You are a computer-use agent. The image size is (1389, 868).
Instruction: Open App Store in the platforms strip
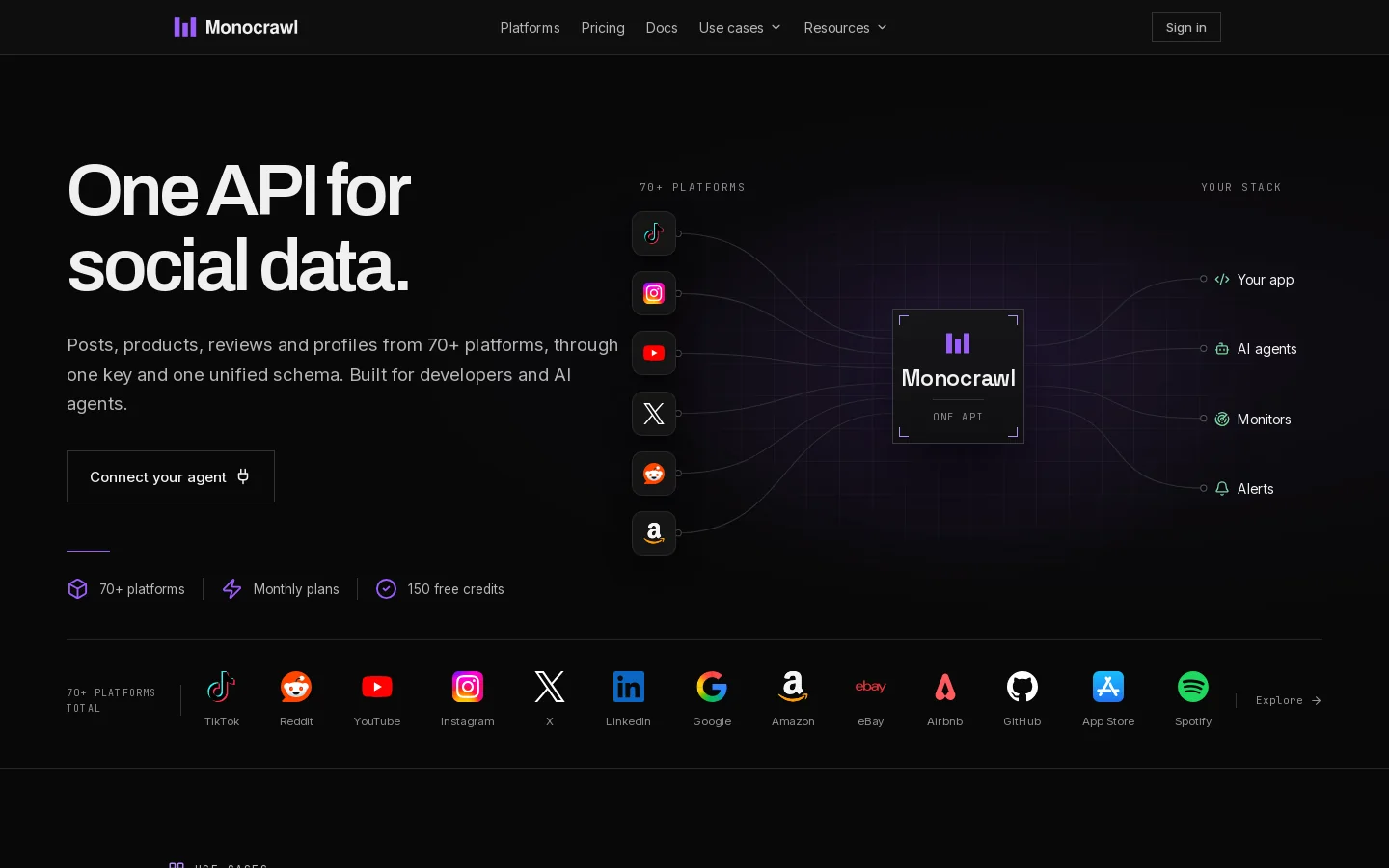coord(1108,699)
